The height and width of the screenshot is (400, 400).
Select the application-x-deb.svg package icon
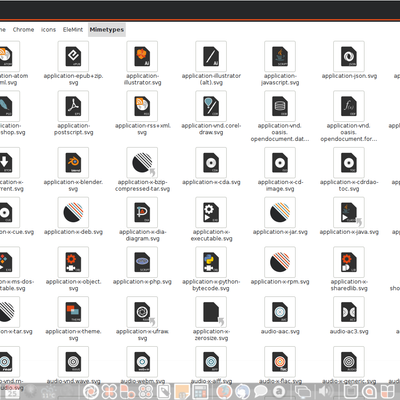pyautogui.click(x=73, y=212)
